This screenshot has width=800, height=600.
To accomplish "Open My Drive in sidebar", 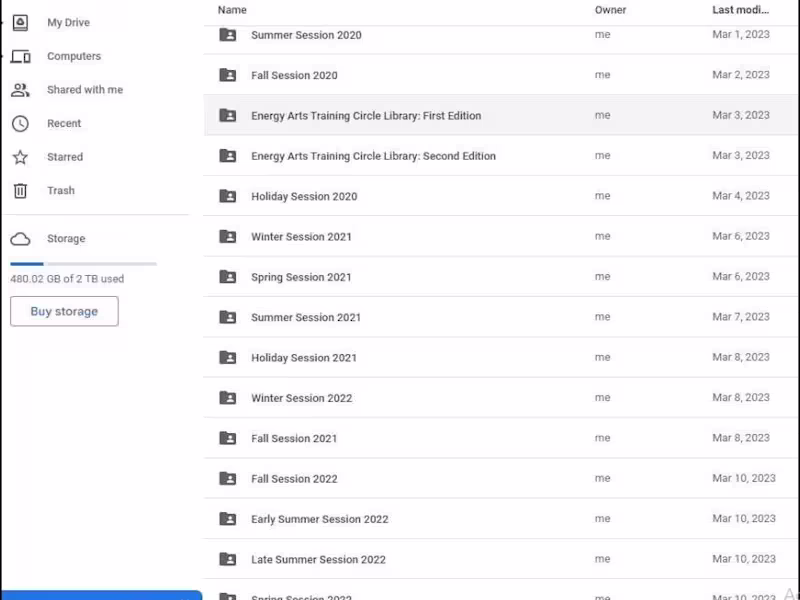I will tap(68, 22).
